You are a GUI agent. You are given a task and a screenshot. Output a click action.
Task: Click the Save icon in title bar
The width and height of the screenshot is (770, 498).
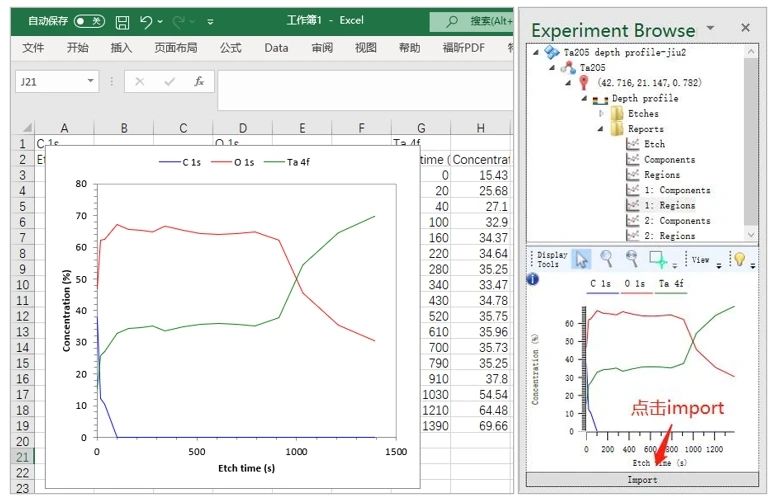[122, 21]
